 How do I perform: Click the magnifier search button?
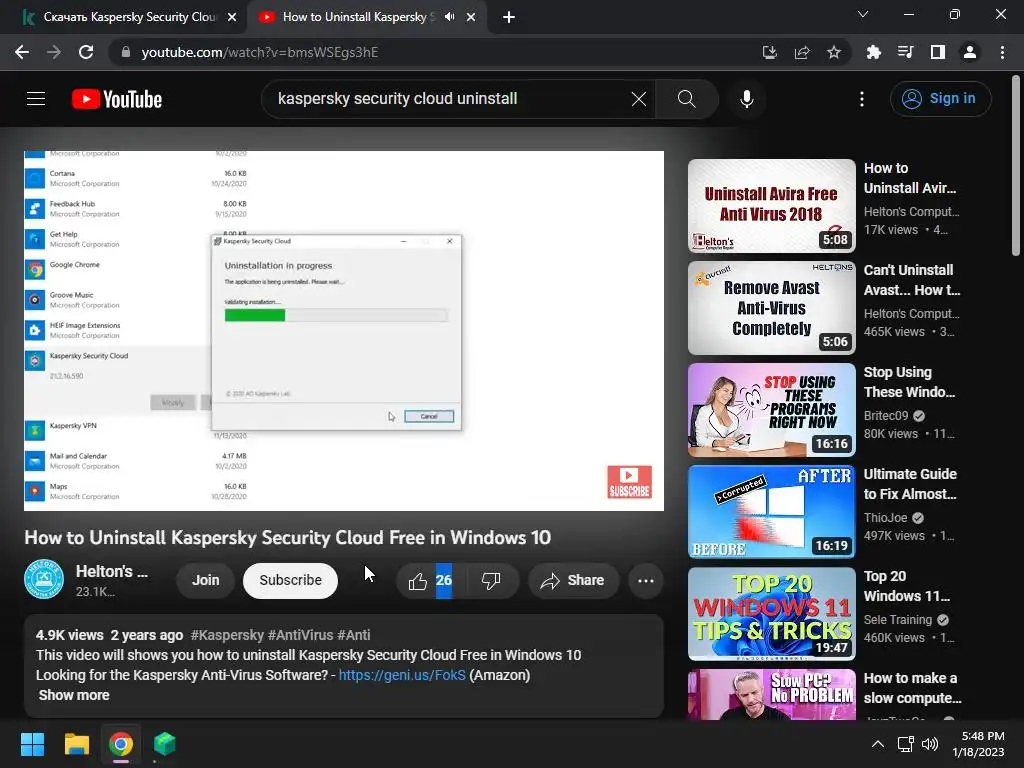pos(686,99)
